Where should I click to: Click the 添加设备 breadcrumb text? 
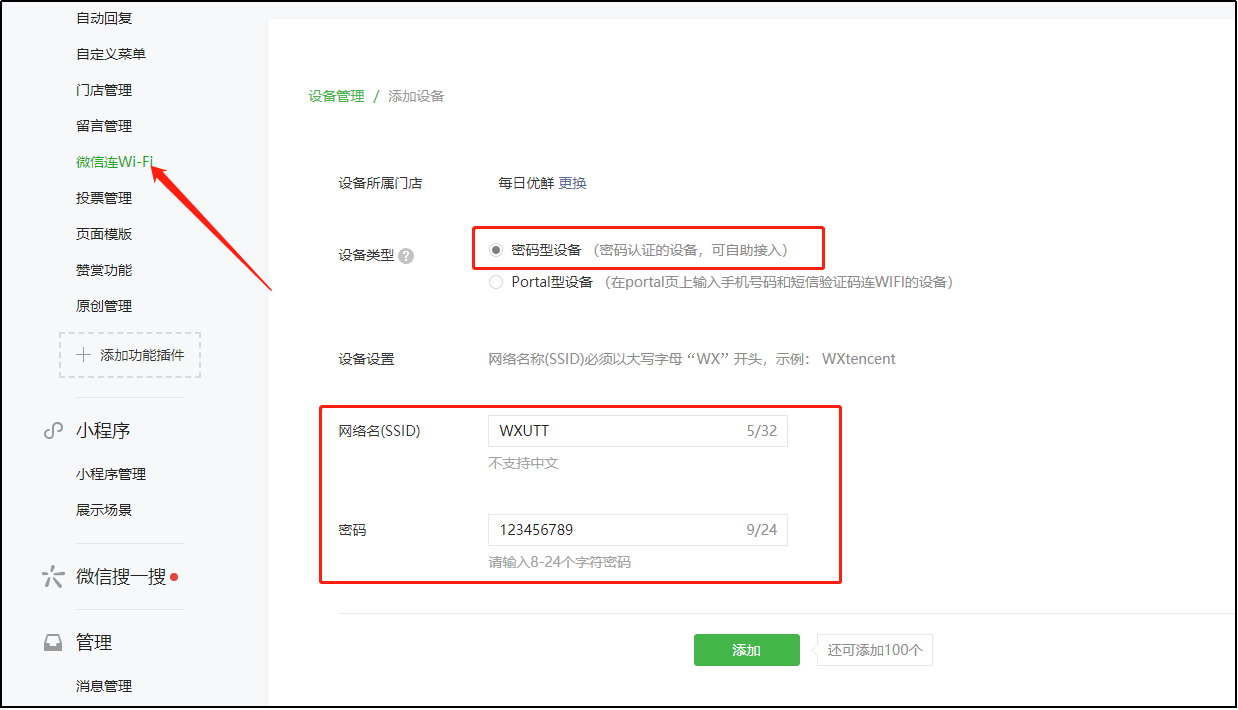click(416, 96)
